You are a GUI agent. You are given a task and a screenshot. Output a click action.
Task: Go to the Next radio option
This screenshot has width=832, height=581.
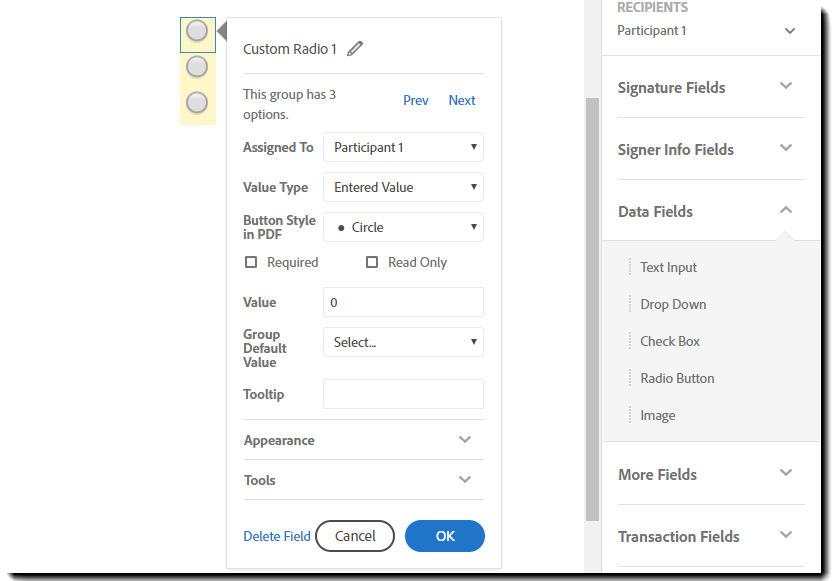point(462,100)
